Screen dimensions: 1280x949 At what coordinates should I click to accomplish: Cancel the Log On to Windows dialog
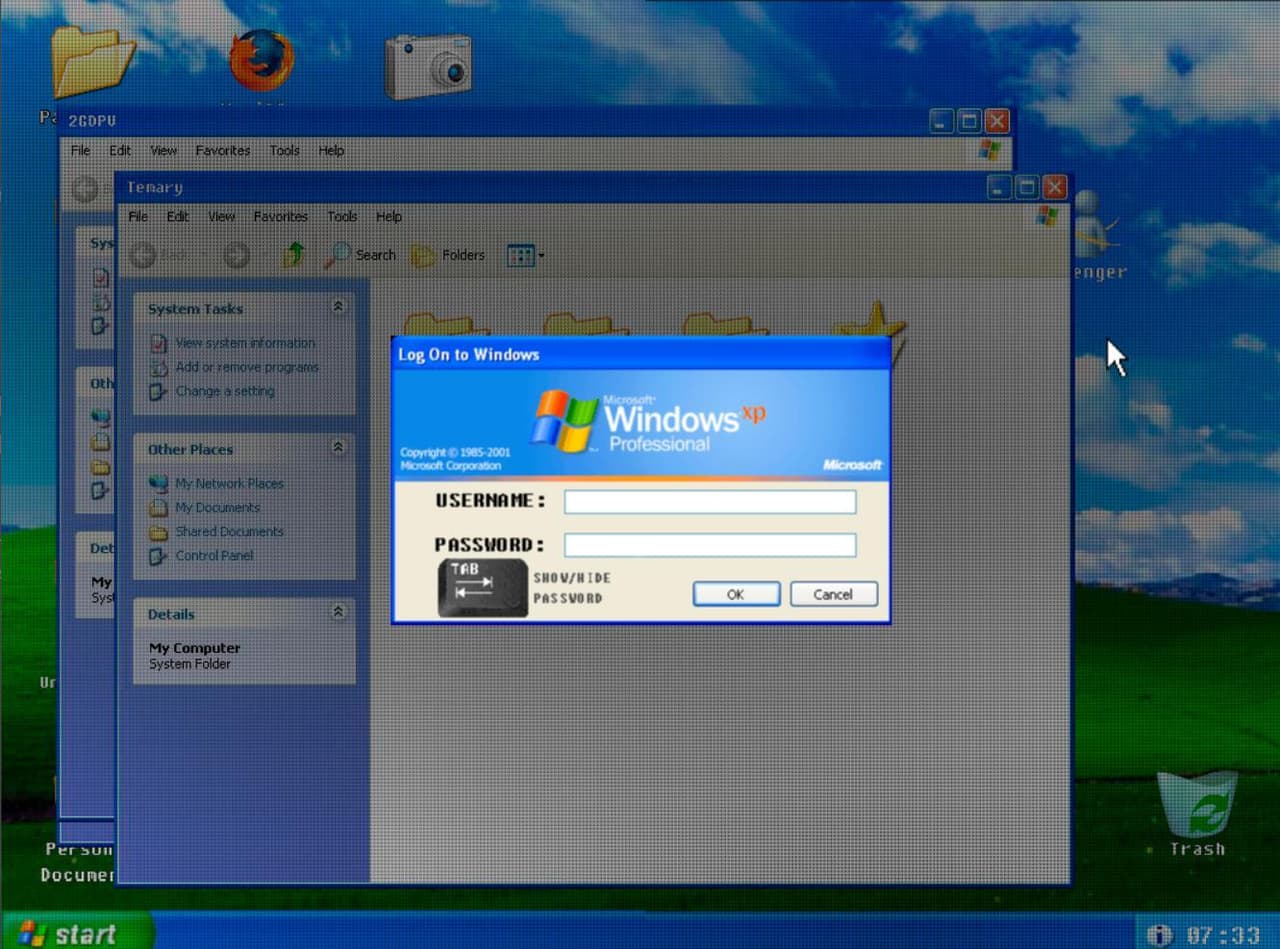click(834, 594)
